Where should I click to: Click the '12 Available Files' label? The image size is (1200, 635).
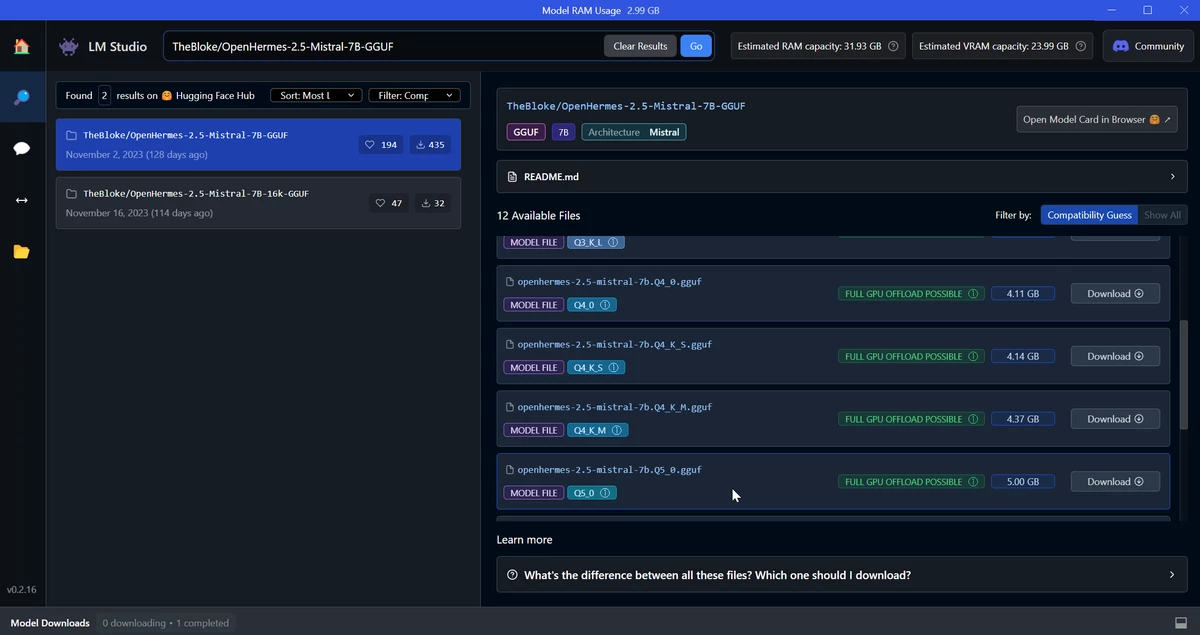(538, 215)
